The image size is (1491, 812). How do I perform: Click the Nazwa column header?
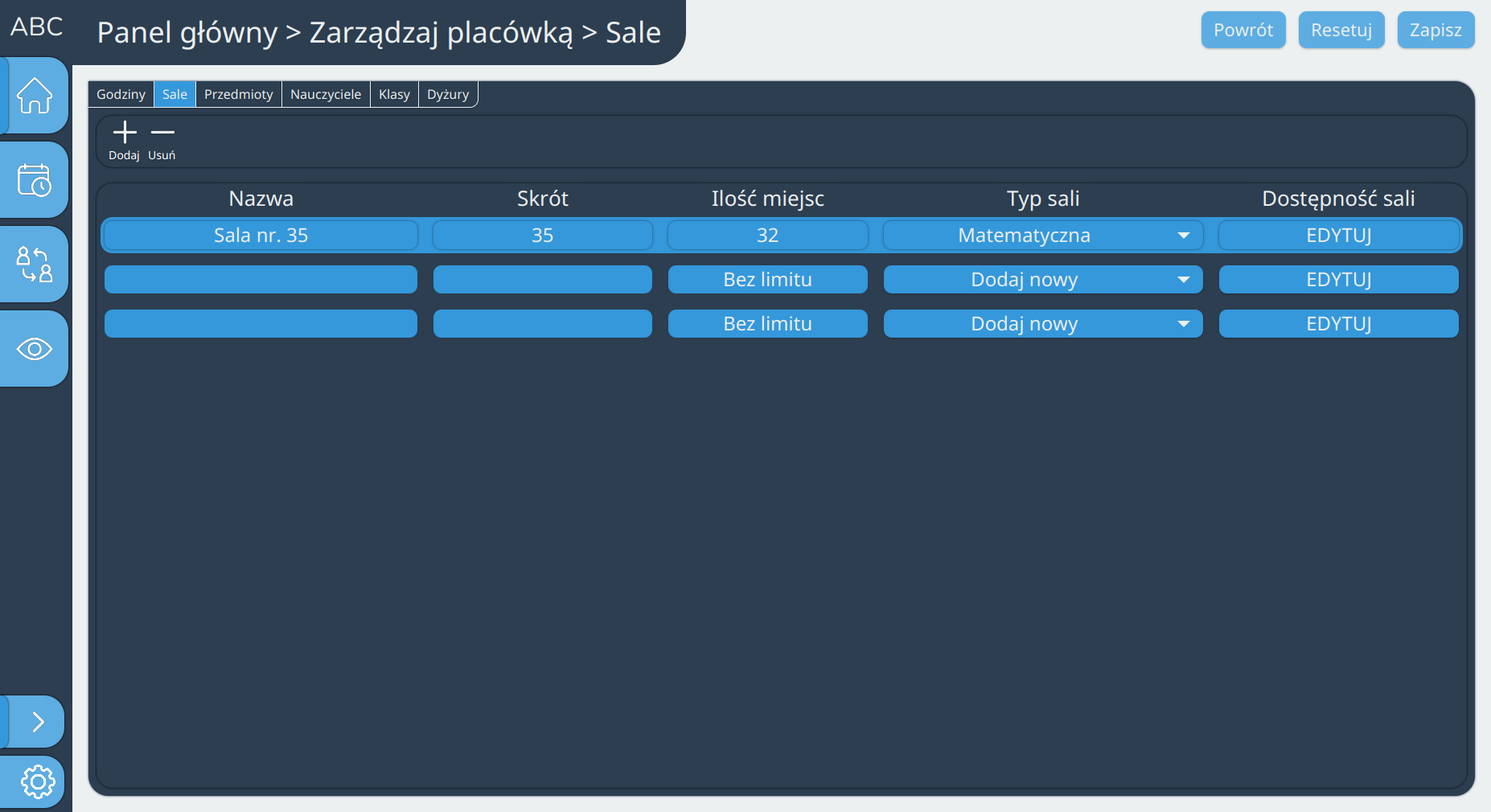pyautogui.click(x=261, y=199)
